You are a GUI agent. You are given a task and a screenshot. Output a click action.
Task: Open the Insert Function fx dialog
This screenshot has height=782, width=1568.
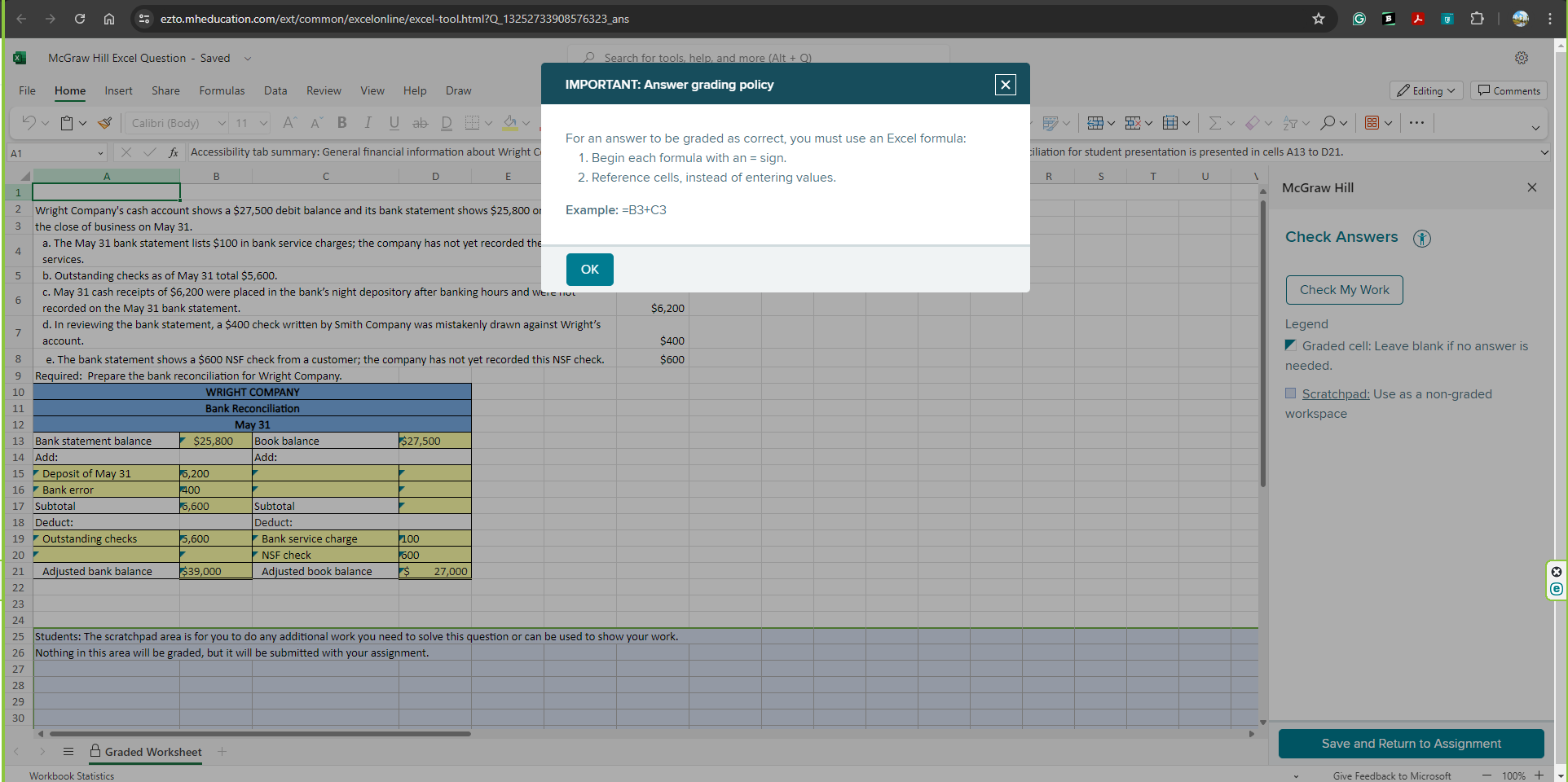tap(173, 152)
